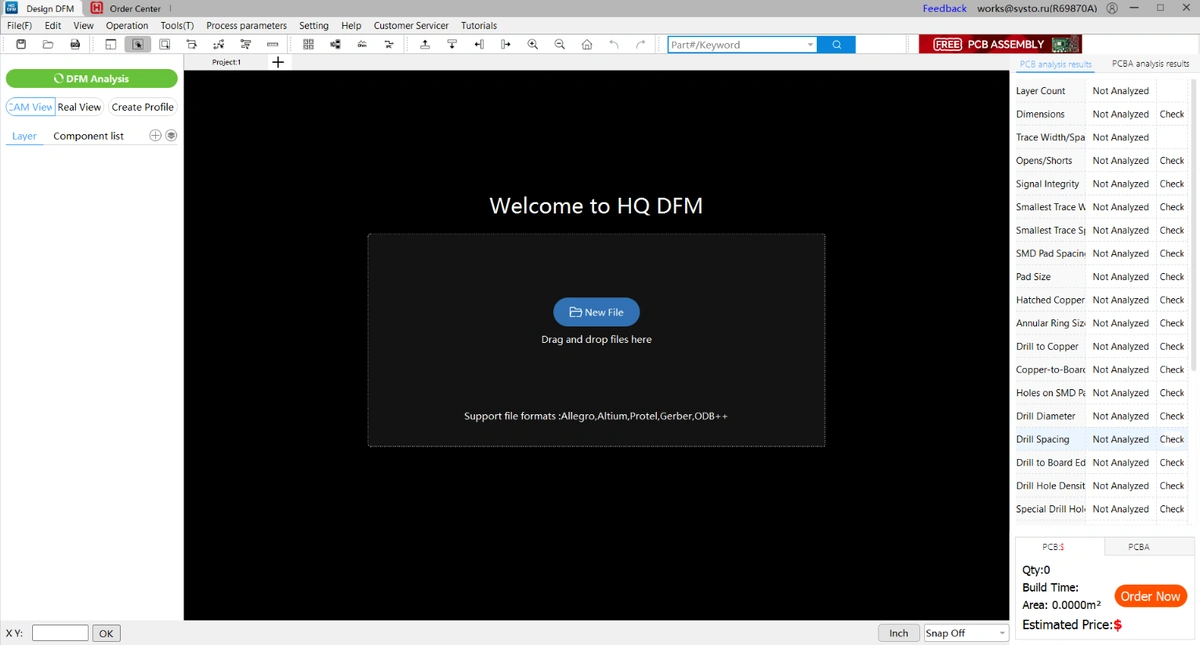
Task: Select the pointer selection tool
Action: (138, 44)
